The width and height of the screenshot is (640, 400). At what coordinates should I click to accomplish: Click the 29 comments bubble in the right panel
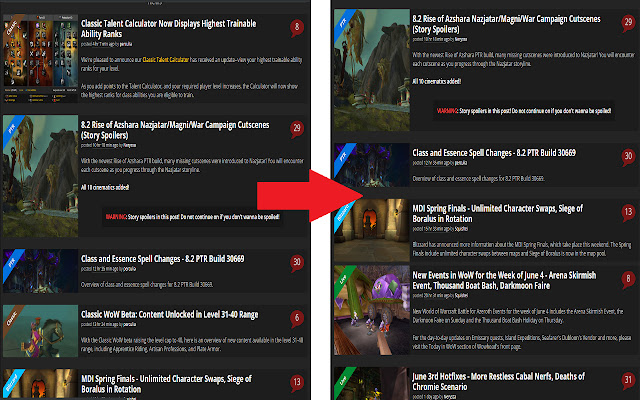click(x=629, y=23)
